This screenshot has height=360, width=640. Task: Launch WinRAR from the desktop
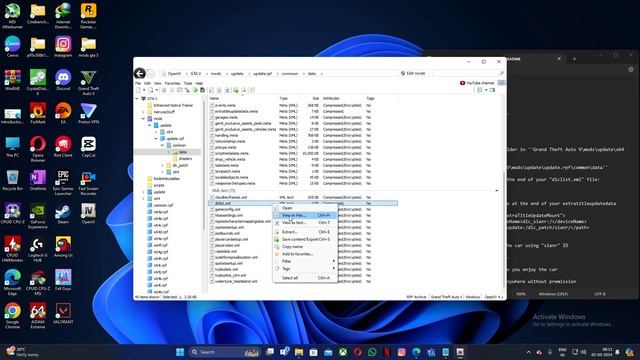12,80
